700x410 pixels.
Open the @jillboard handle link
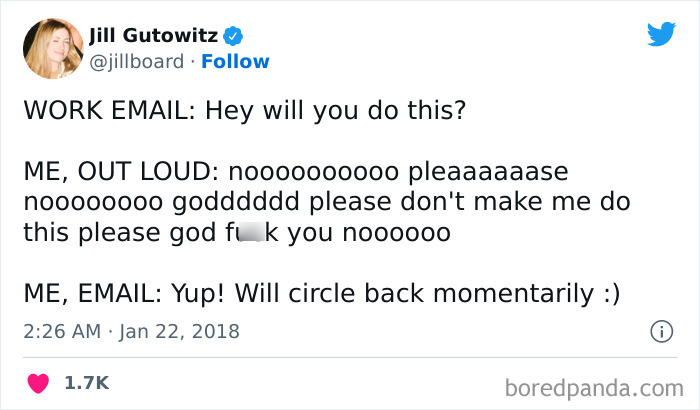click(137, 61)
